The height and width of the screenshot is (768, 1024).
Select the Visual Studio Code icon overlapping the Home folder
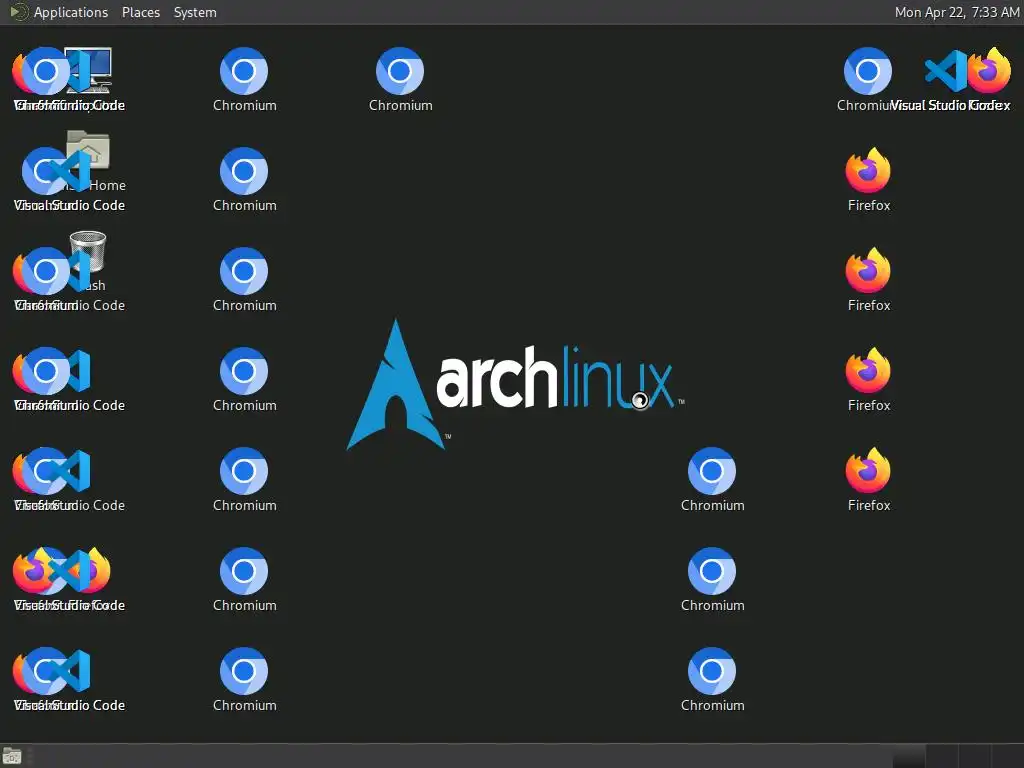72,171
